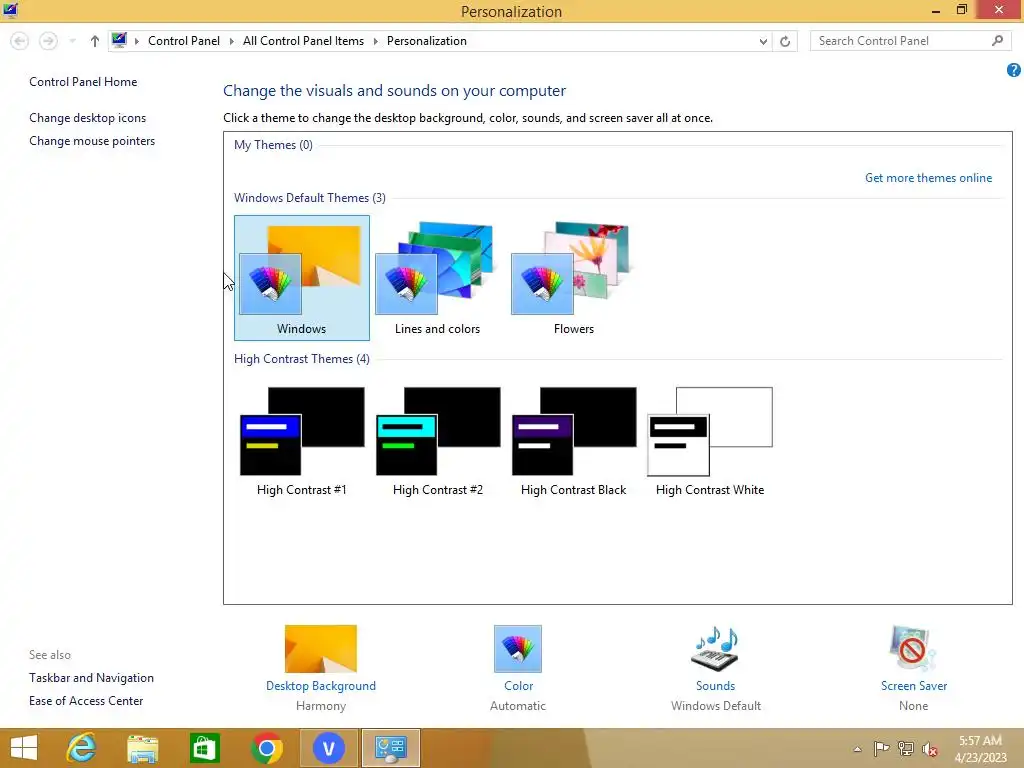The height and width of the screenshot is (768, 1024).
Task: Click the Desktop Background link
Action: click(321, 686)
